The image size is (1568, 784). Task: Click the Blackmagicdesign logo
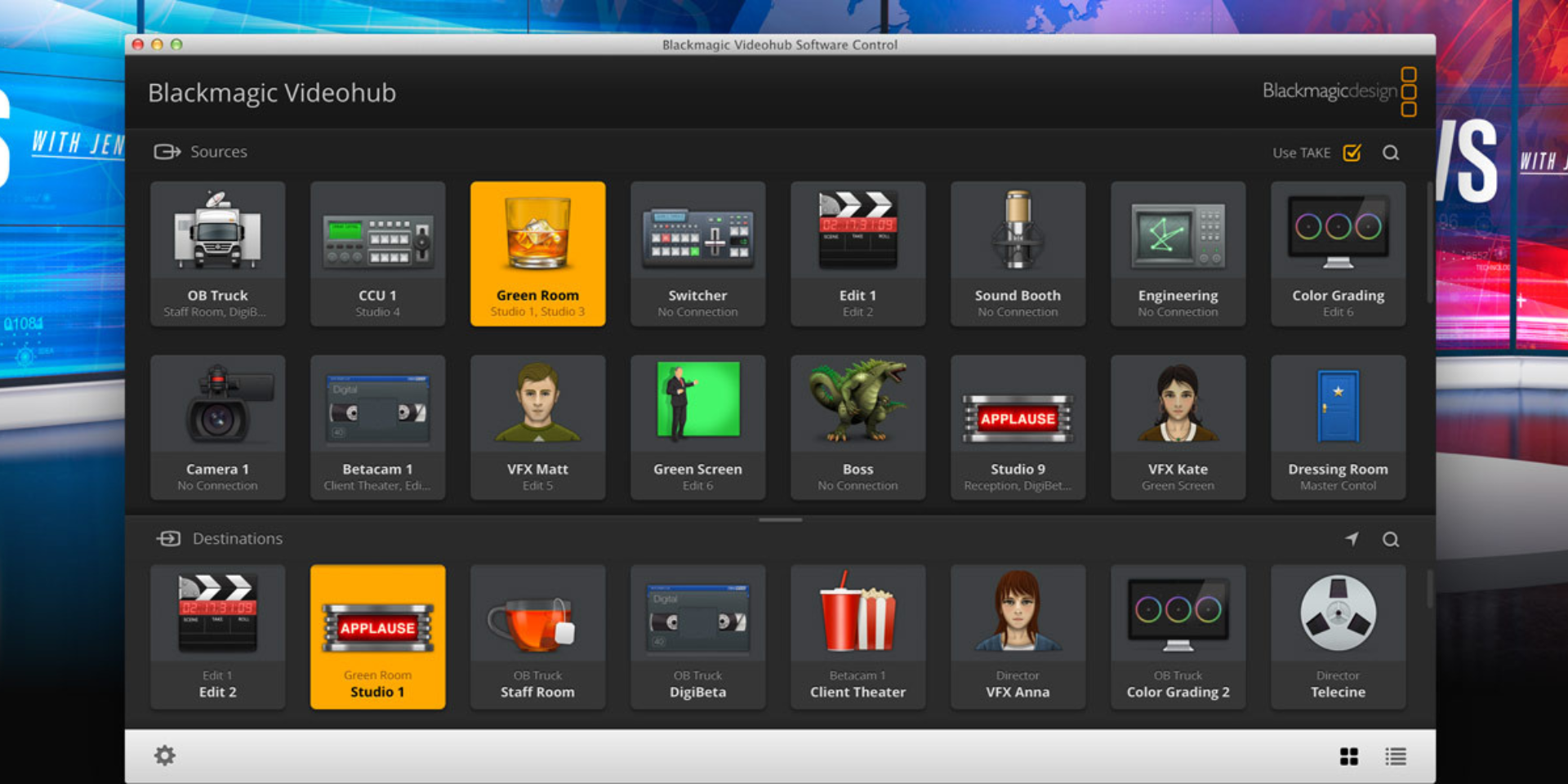1339,91
